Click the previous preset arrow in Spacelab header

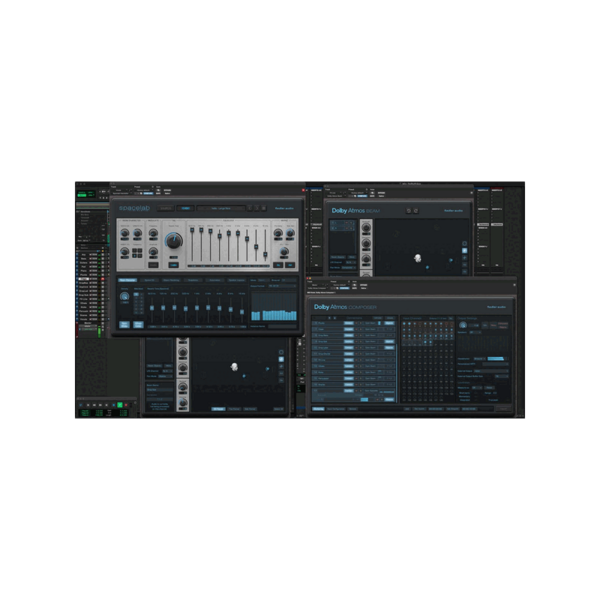pyautogui.click(x=249, y=208)
